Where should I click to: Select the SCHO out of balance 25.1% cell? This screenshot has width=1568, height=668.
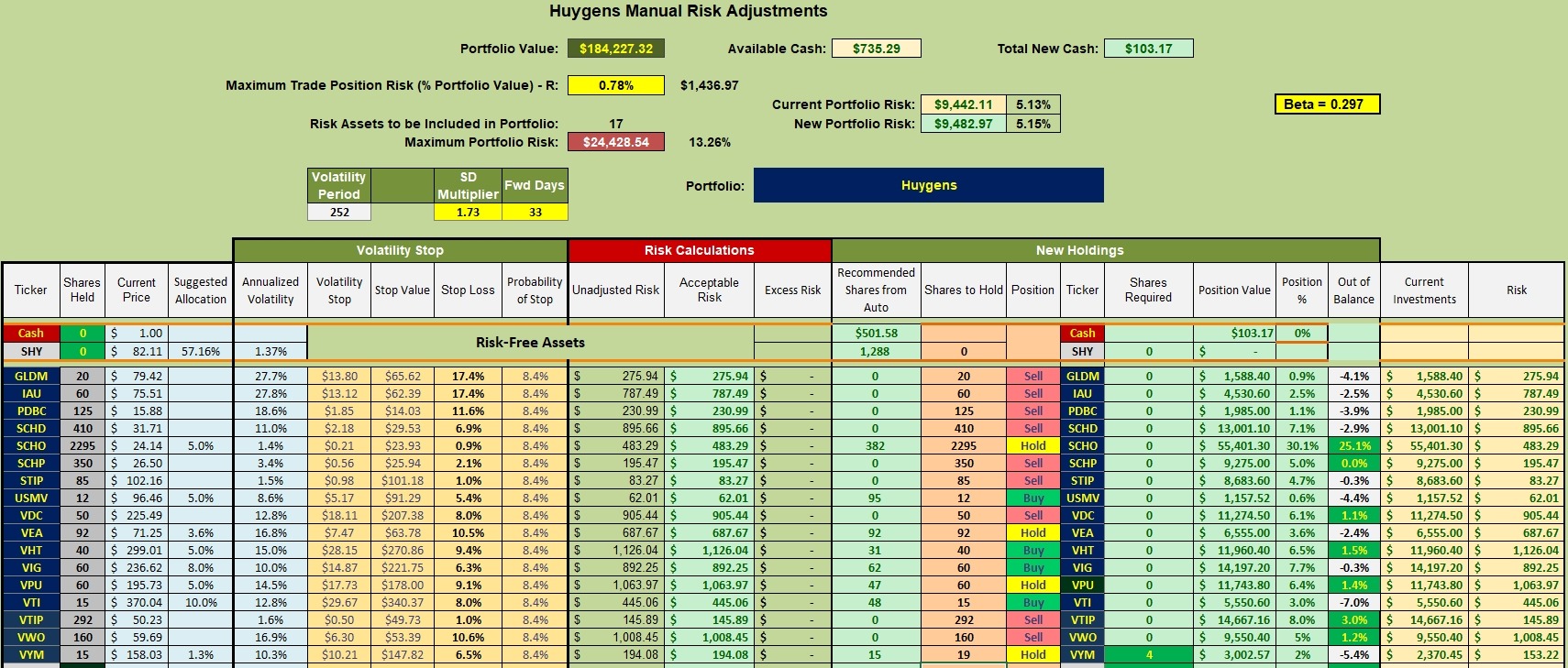(x=1353, y=445)
